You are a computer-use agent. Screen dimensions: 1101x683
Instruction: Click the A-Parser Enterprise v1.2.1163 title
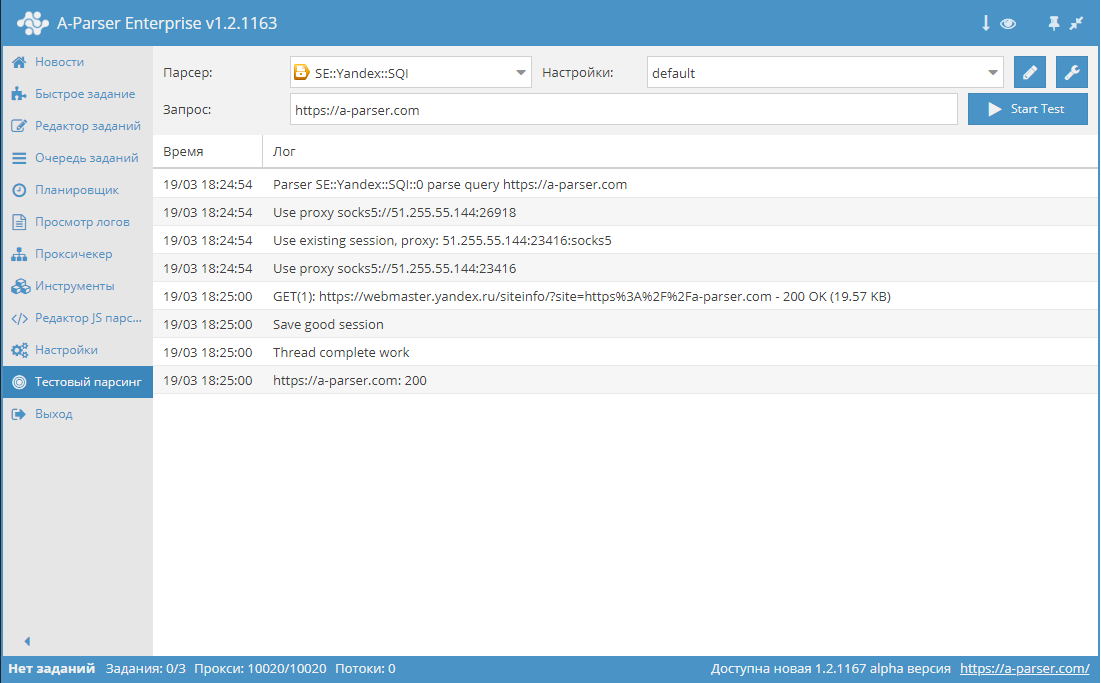(167, 23)
